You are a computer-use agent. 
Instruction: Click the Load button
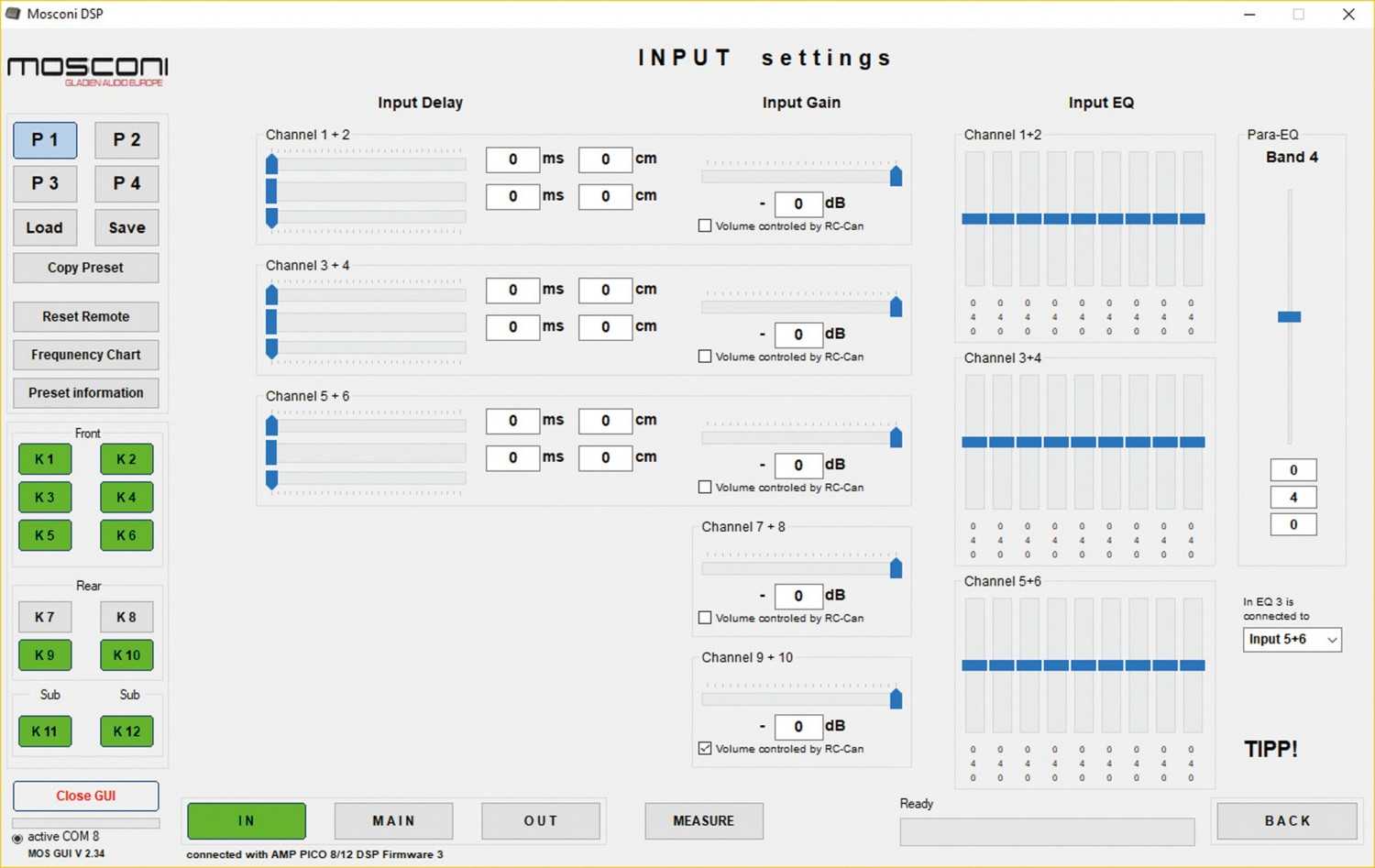click(x=45, y=227)
